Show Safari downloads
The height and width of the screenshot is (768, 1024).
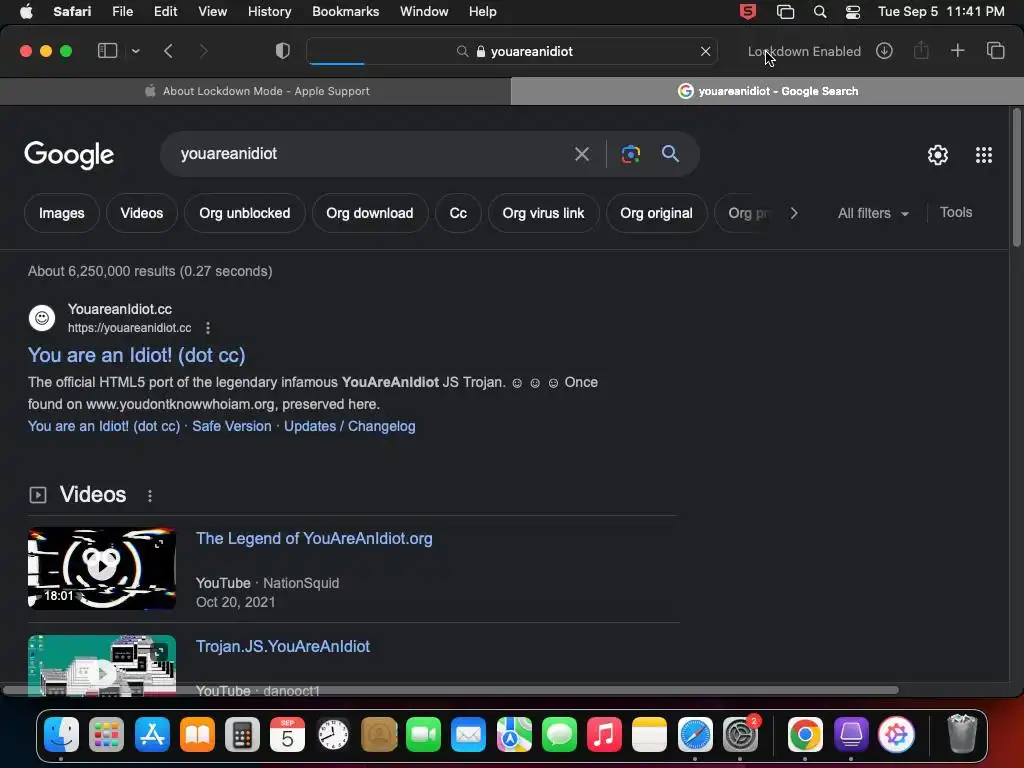coord(884,51)
